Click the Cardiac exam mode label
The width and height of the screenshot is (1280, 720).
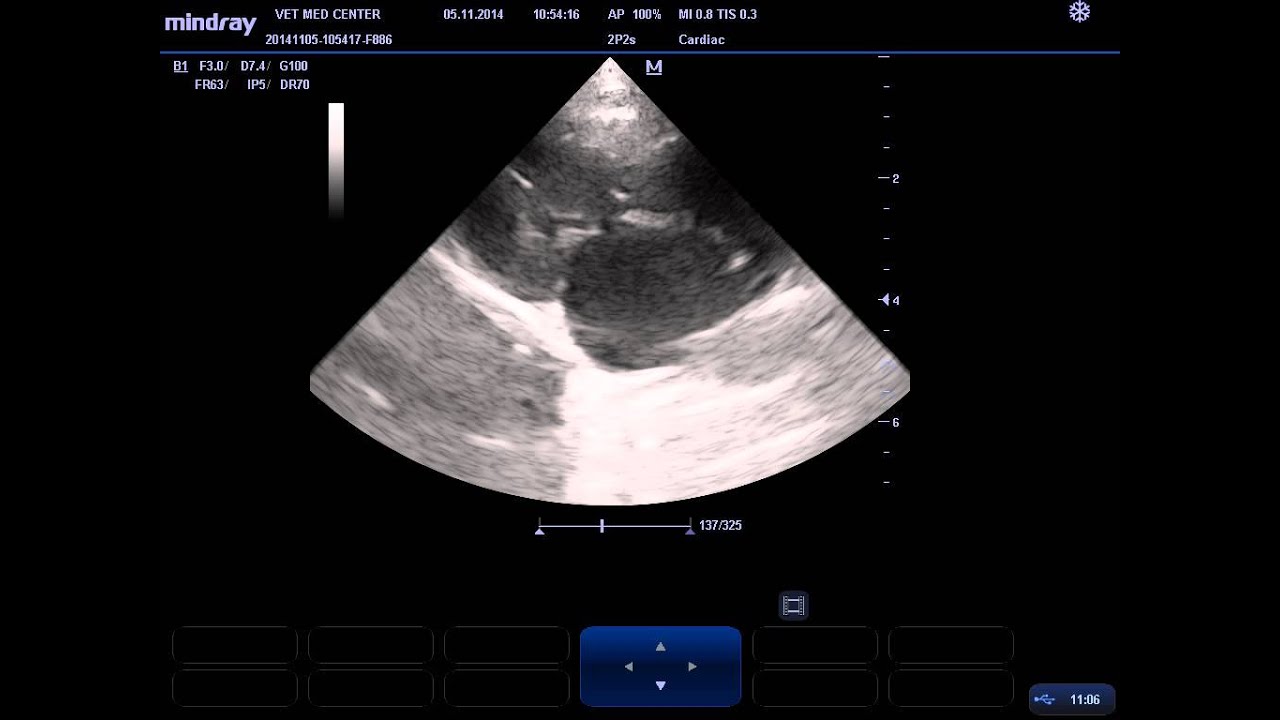point(701,40)
